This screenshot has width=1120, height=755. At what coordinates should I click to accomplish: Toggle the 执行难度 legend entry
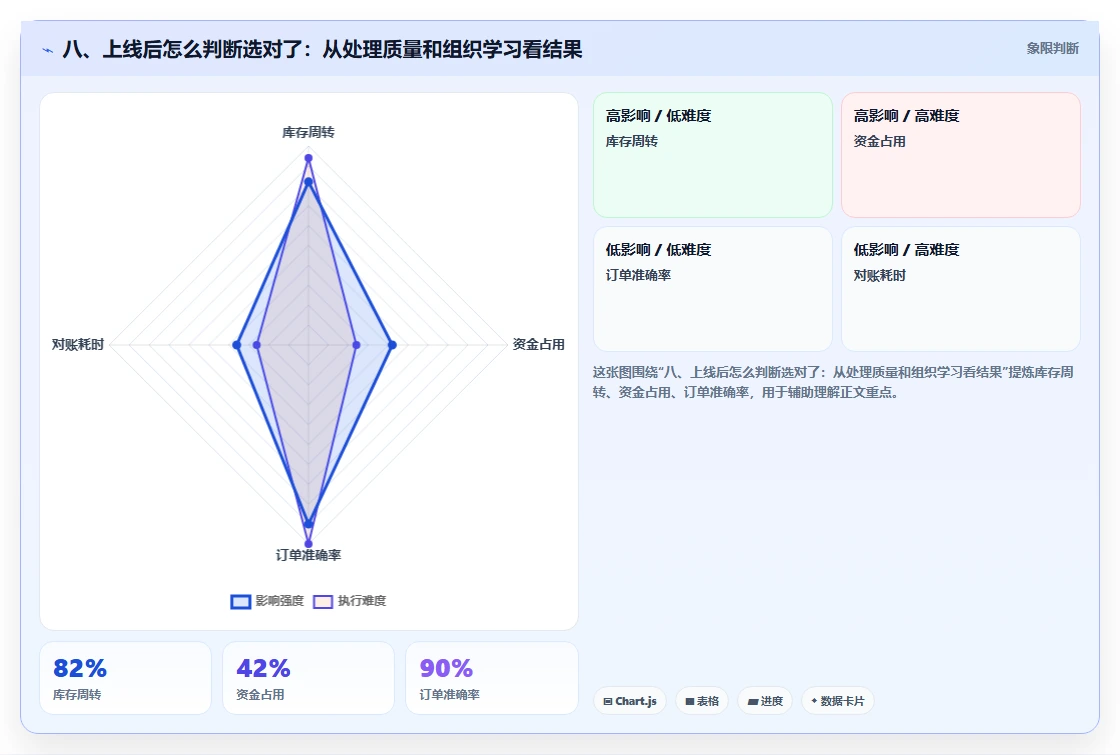click(350, 601)
